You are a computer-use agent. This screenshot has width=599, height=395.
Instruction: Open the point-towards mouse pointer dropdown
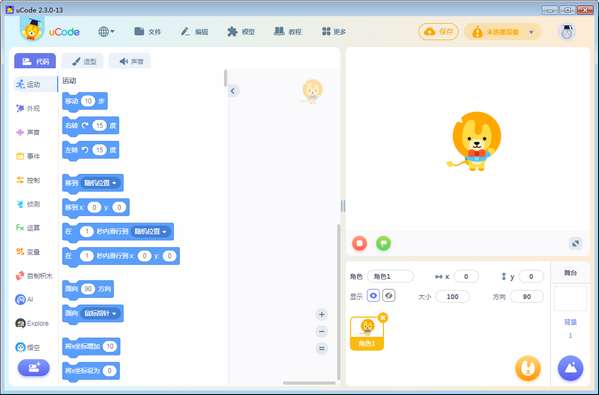[100, 314]
